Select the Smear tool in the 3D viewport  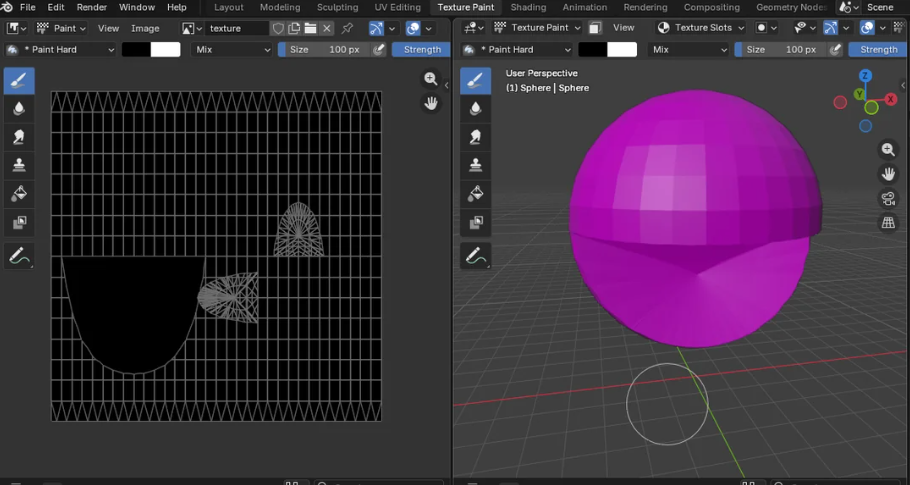click(476, 136)
